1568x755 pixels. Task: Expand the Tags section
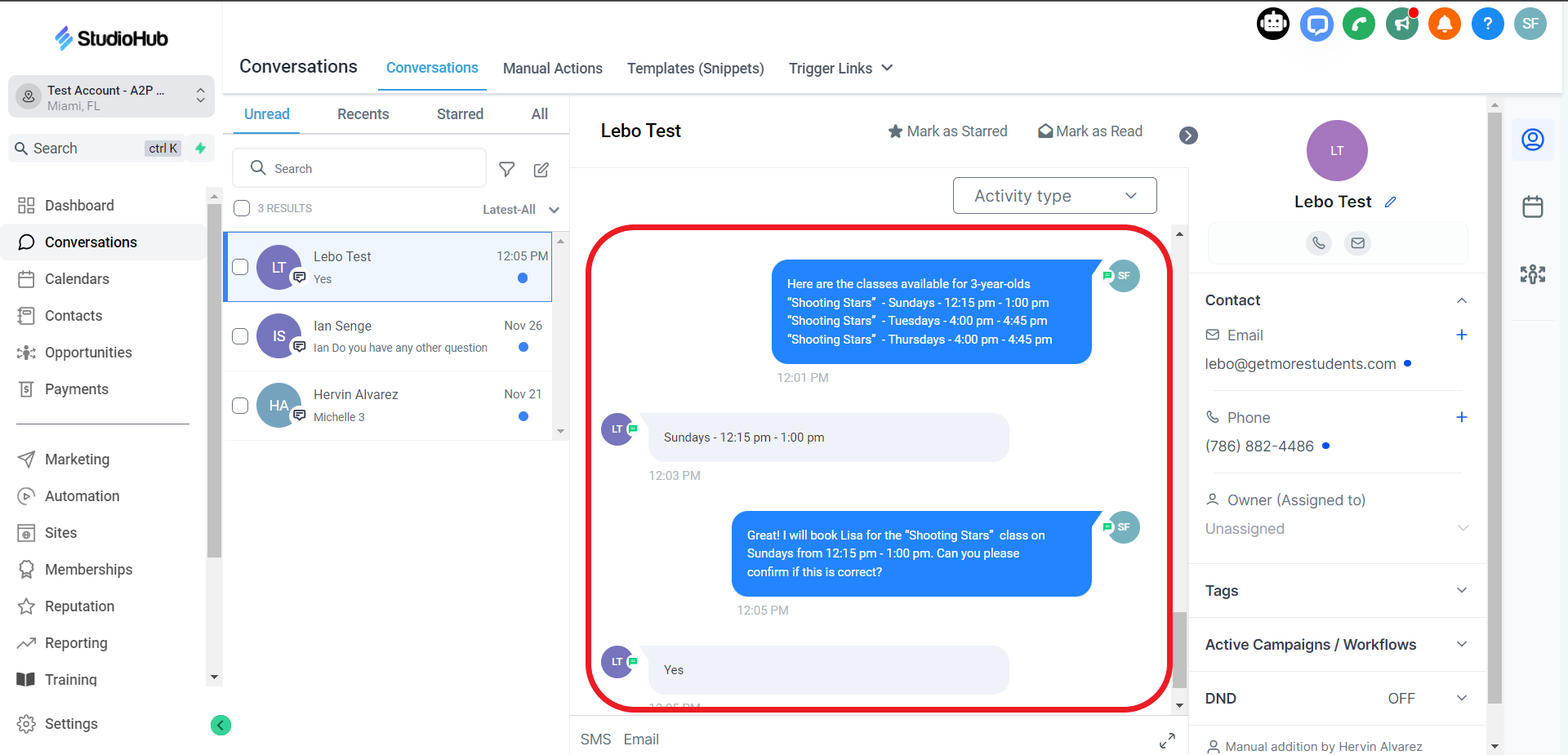point(1462,590)
